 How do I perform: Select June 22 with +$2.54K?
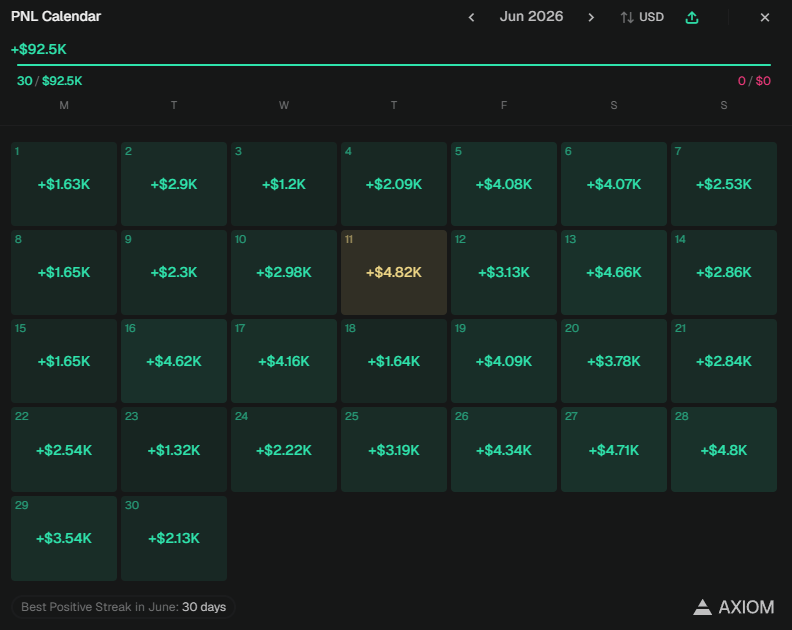64,450
